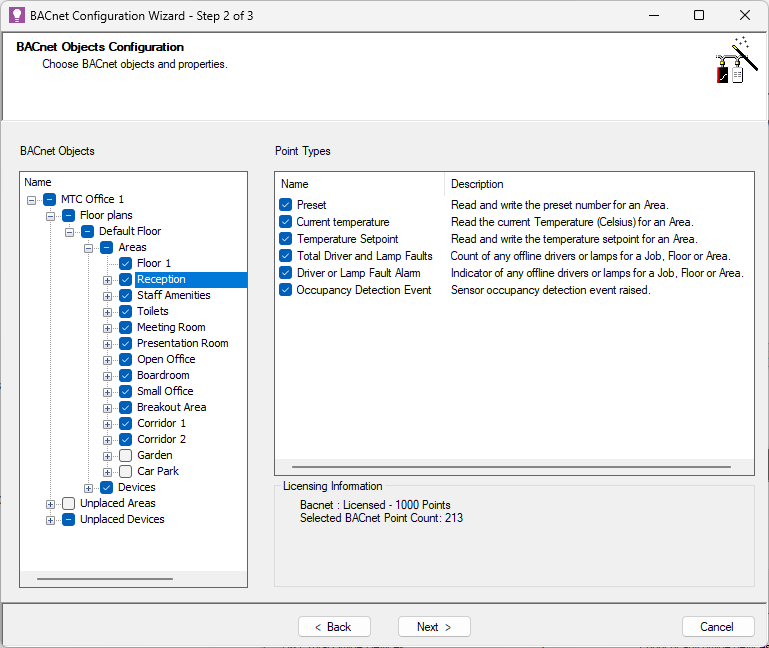
Task: Collapse the Floor plans node
Action: coord(51,216)
